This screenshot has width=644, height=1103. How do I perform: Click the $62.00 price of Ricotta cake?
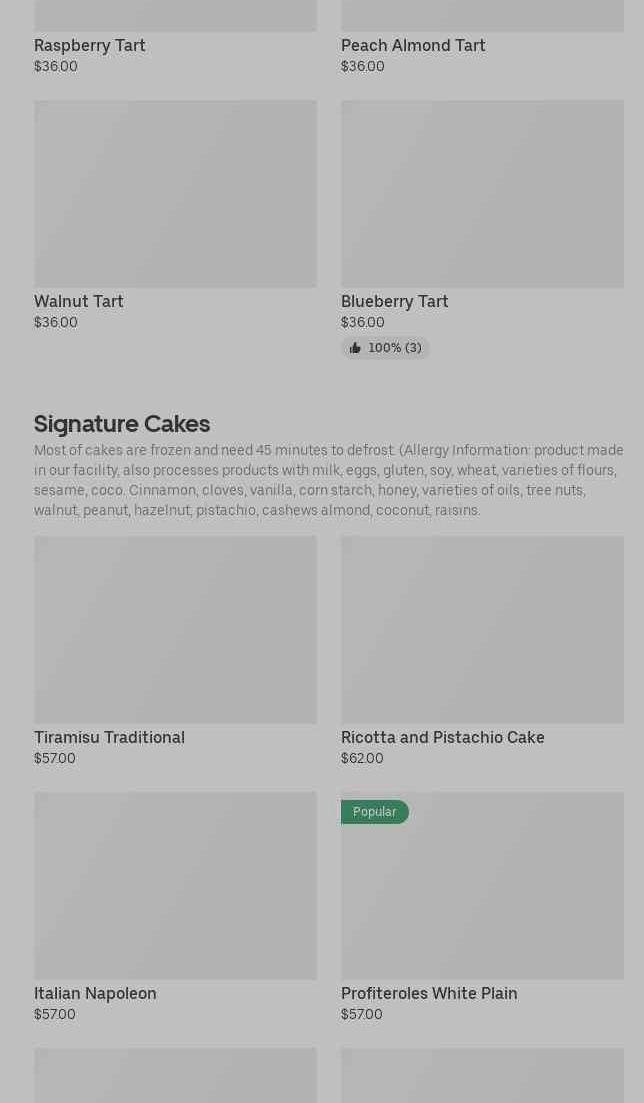[362, 758]
